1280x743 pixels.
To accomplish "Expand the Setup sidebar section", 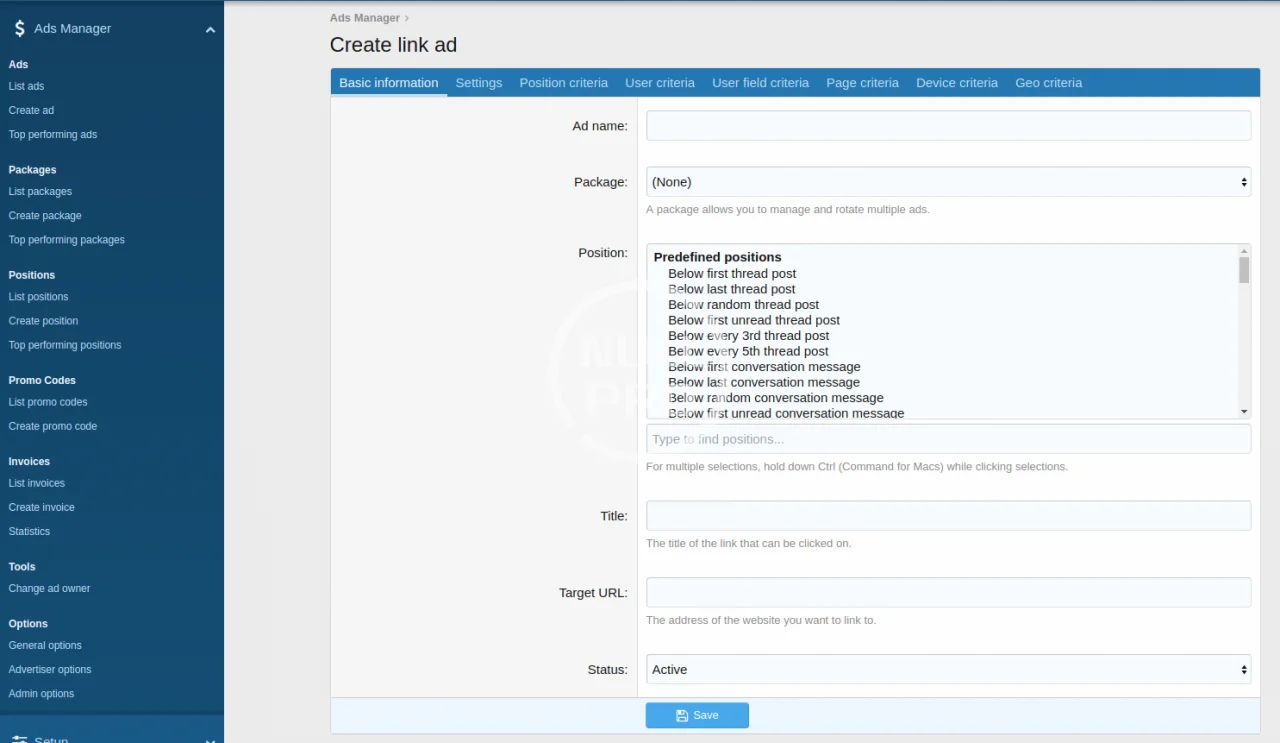I will (x=210, y=740).
